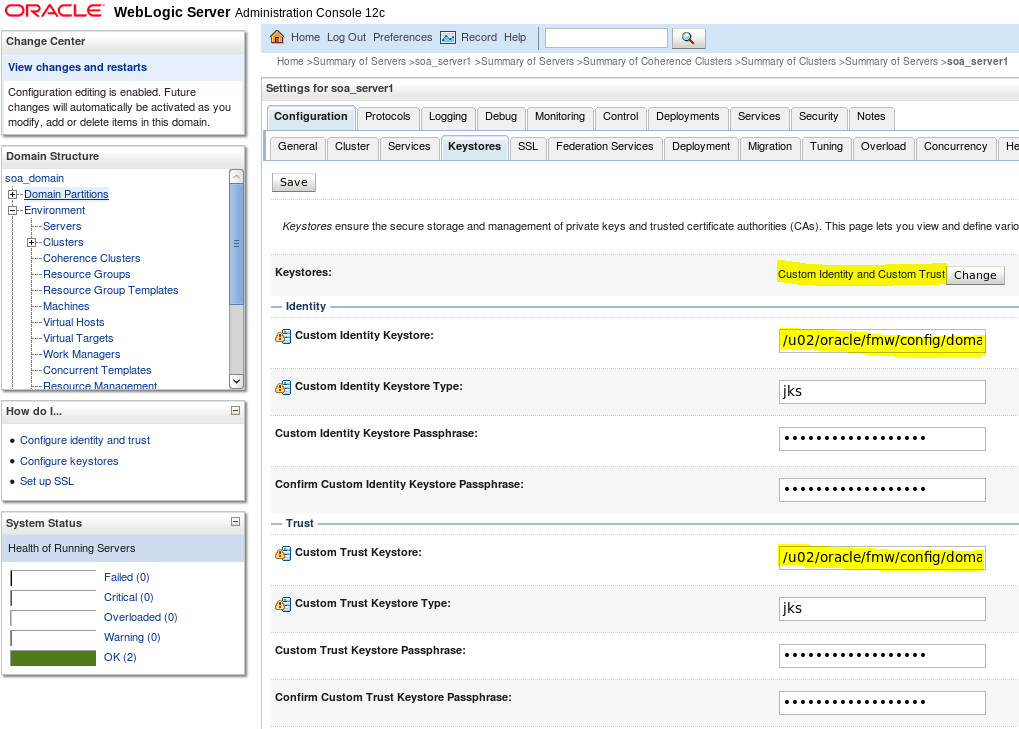1019x729 pixels.
Task: Click Set up SSL link
Action: click(x=47, y=481)
